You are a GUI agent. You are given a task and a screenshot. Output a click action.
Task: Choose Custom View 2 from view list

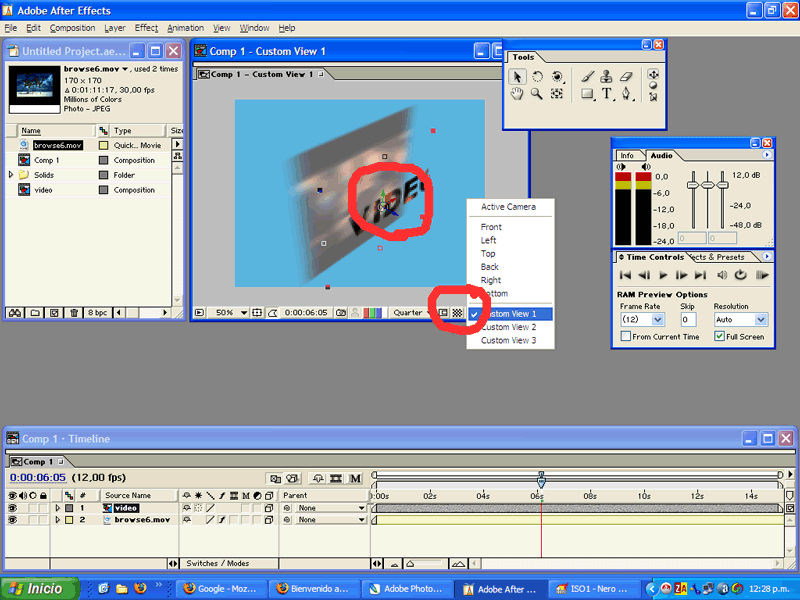(508, 327)
